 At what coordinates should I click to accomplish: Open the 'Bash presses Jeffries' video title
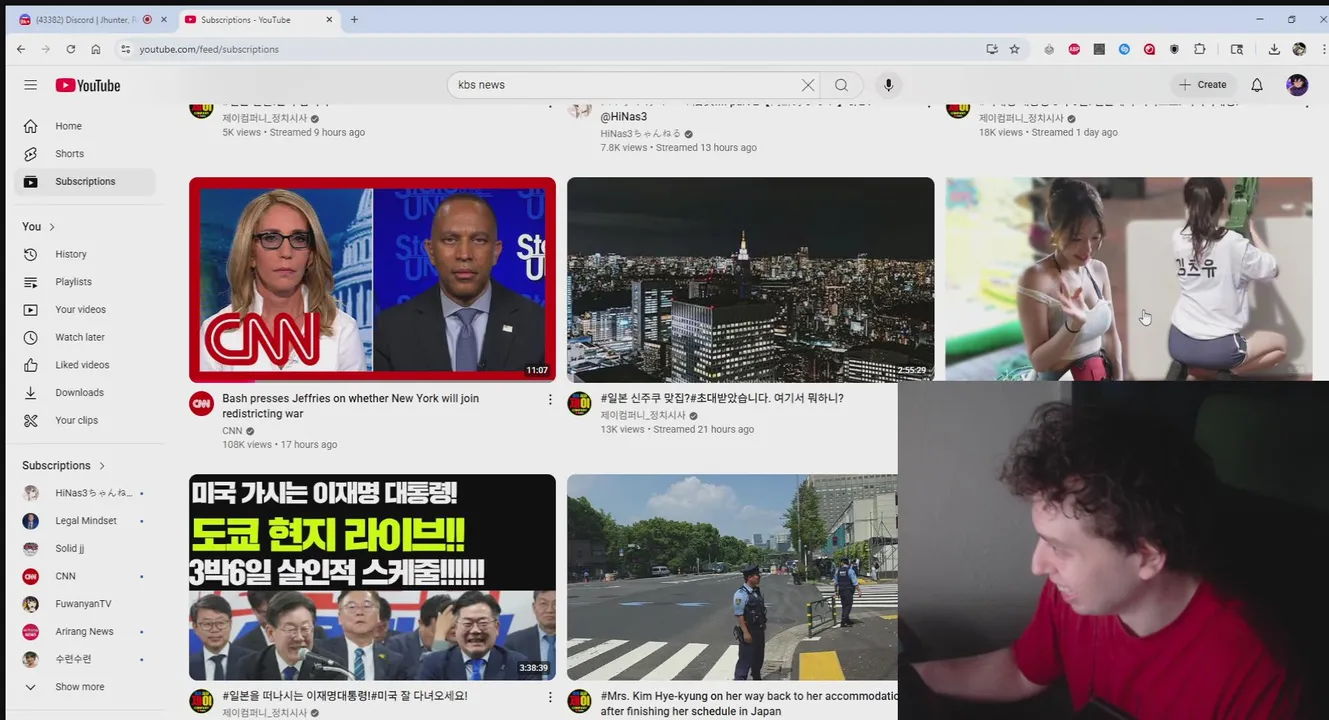(x=350, y=406)
